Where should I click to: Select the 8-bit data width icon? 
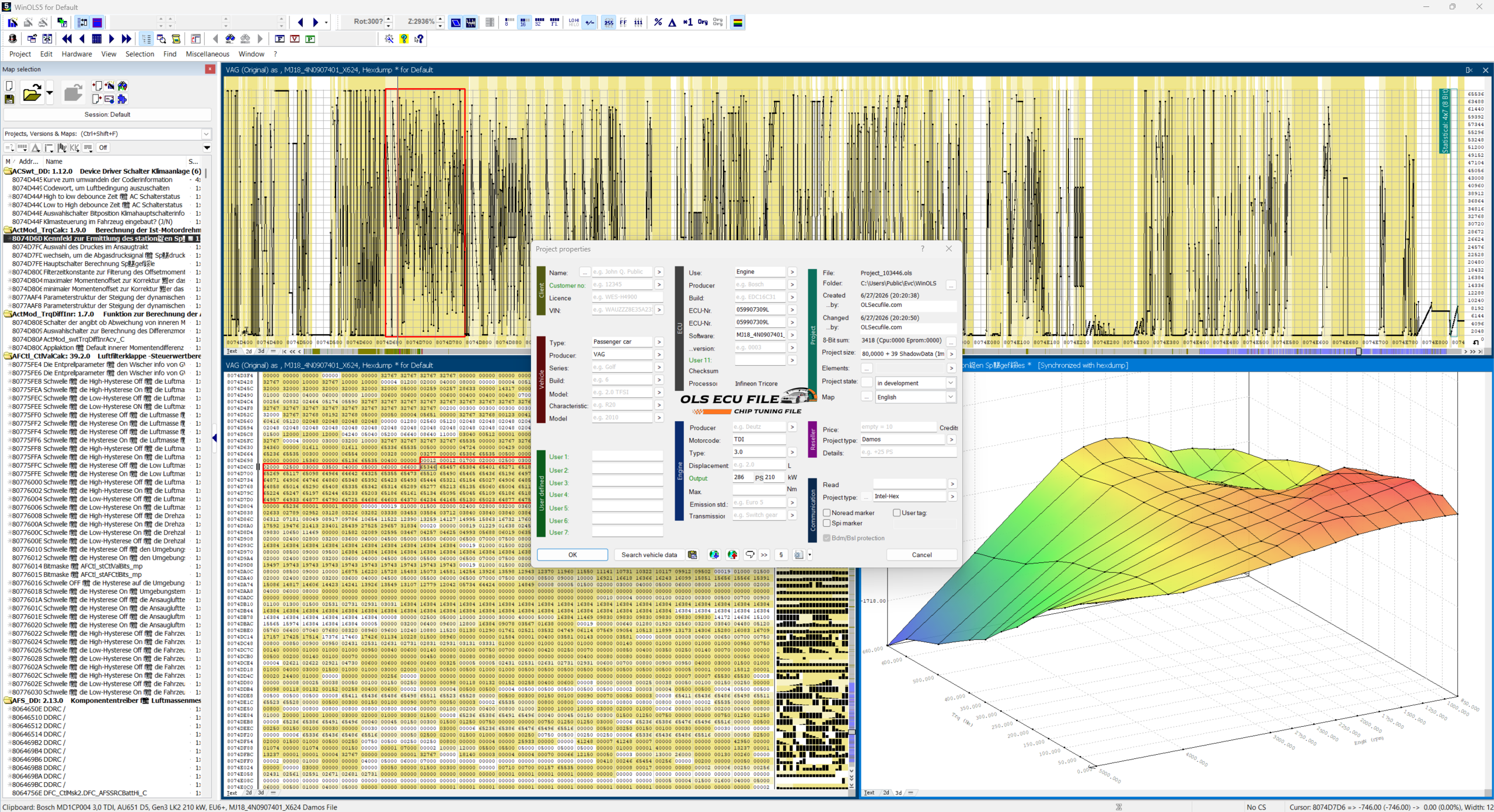508,22
